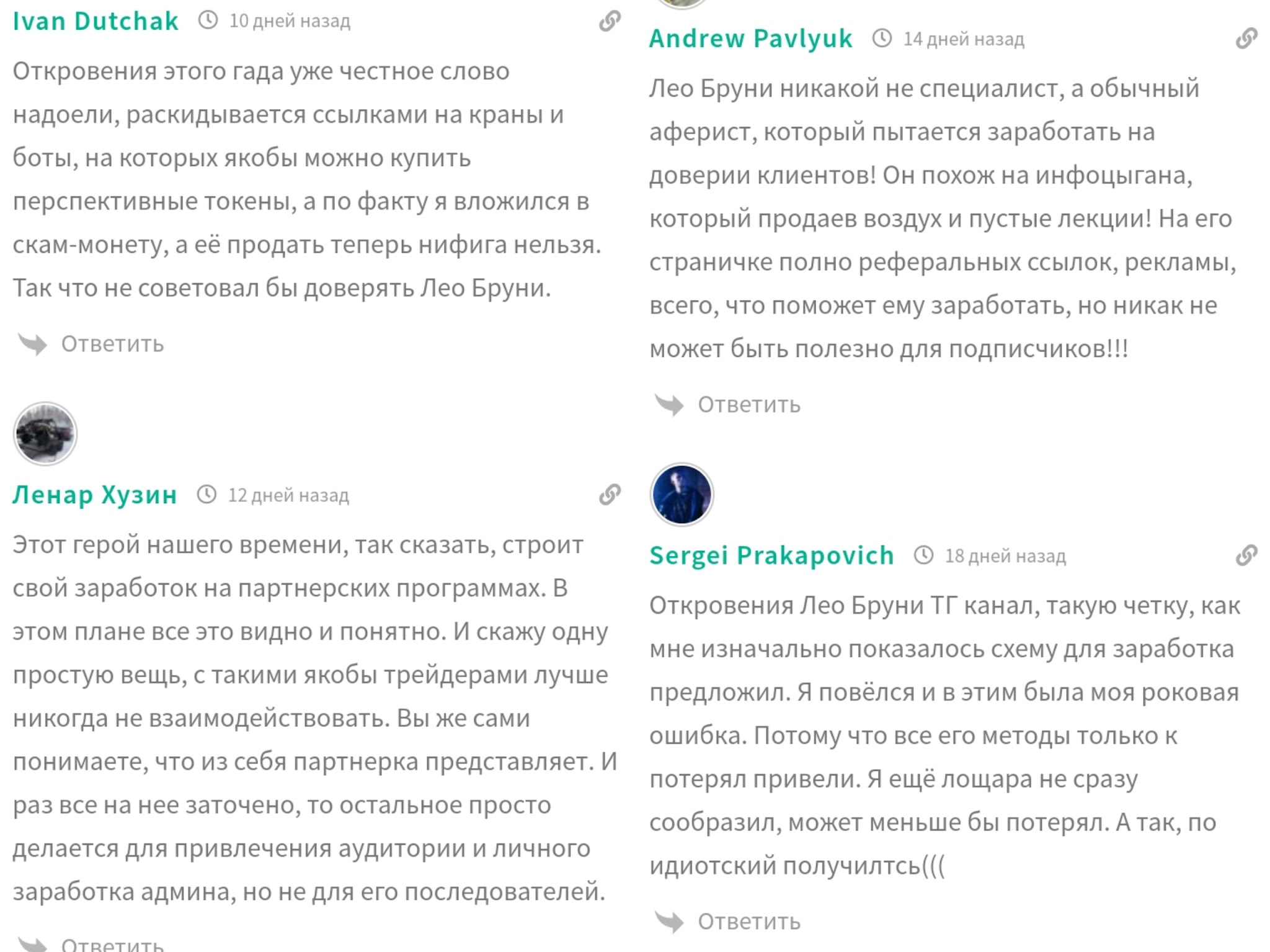Click reply arrow under Sergei Prakapovich's comment
This screenshot has height=952, width=1270.
point(669,922)
